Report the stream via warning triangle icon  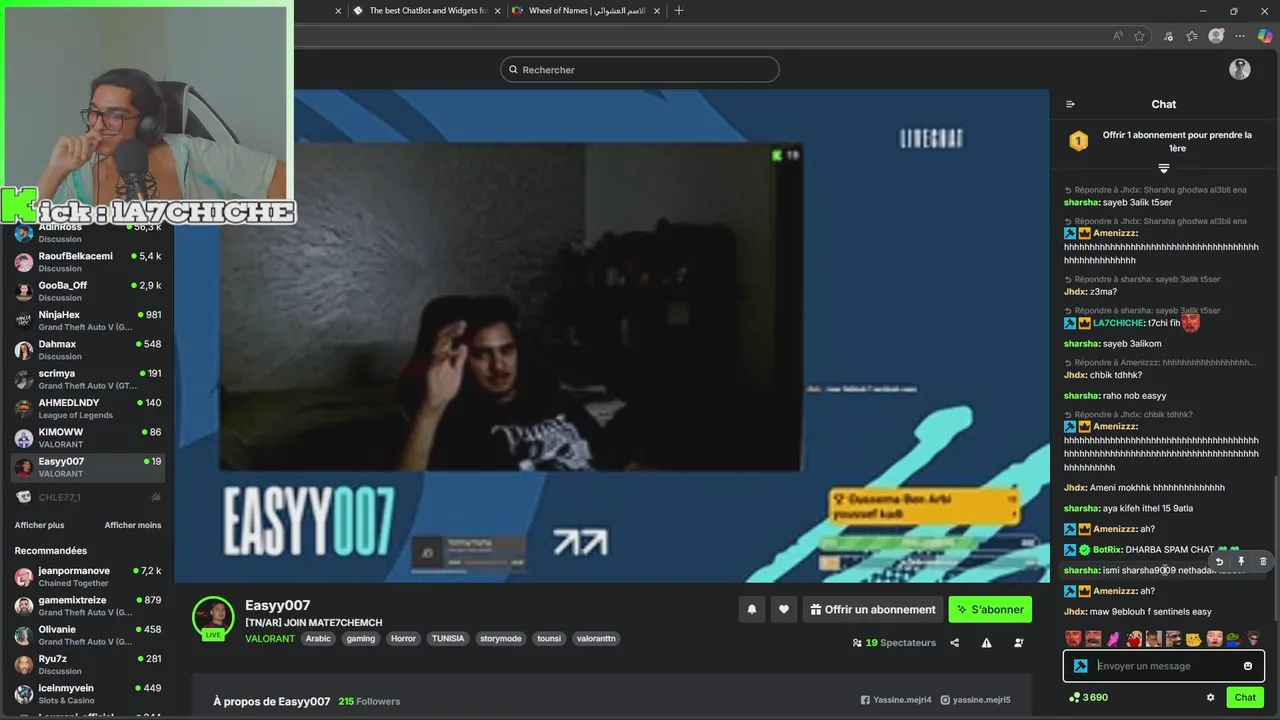(987, 643)
